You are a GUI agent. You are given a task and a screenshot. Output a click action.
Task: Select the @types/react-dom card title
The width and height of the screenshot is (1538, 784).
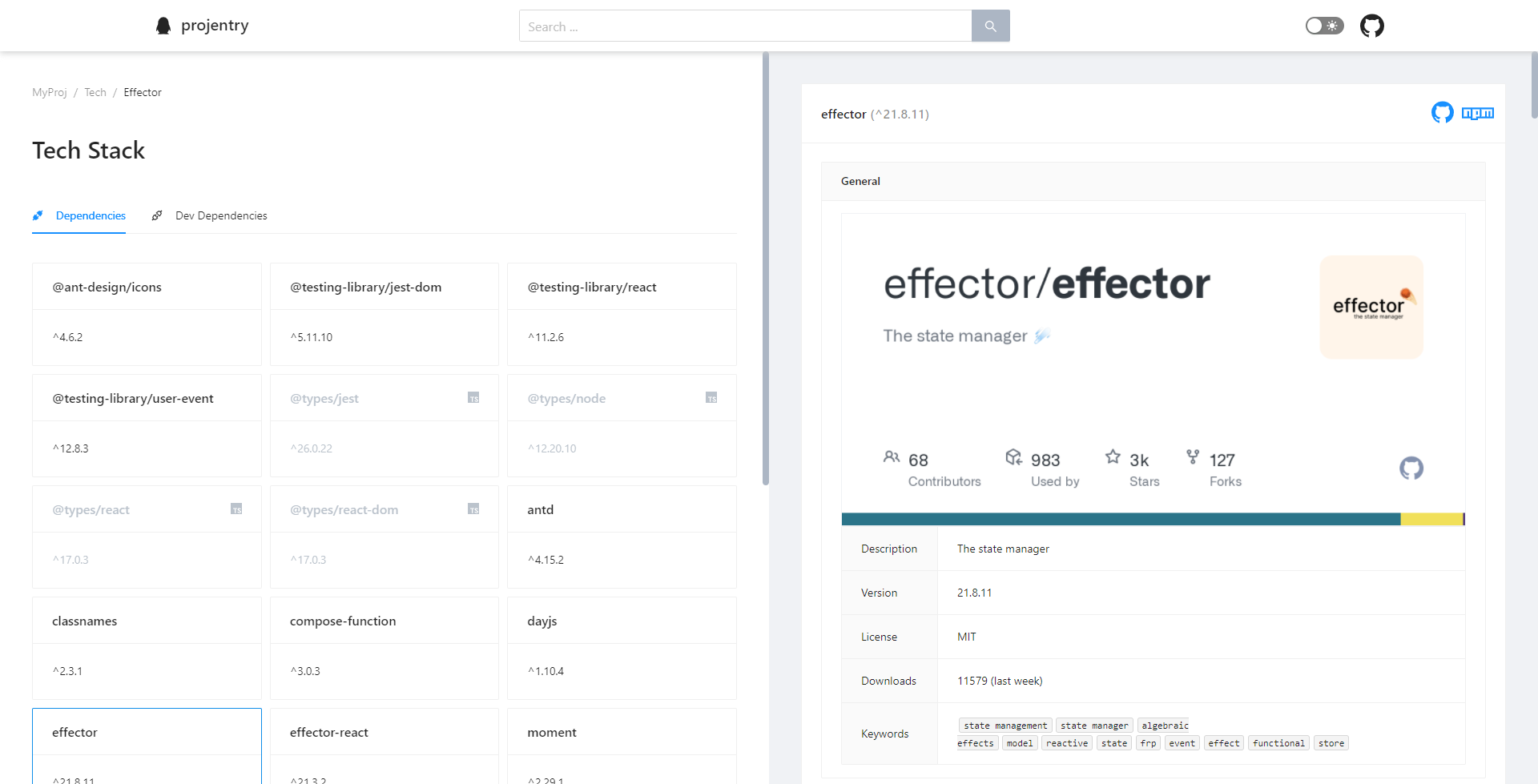coord(344,509)
